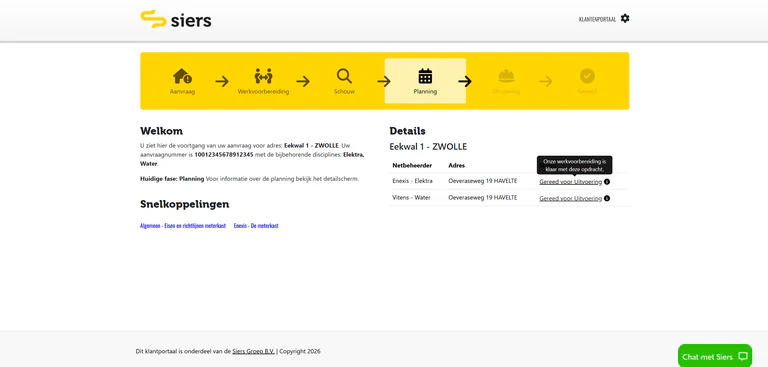Open Gereed voor Uitvoering link for Vitens
The width and height of the screenshot is (768, 367).
coord(571,198)
